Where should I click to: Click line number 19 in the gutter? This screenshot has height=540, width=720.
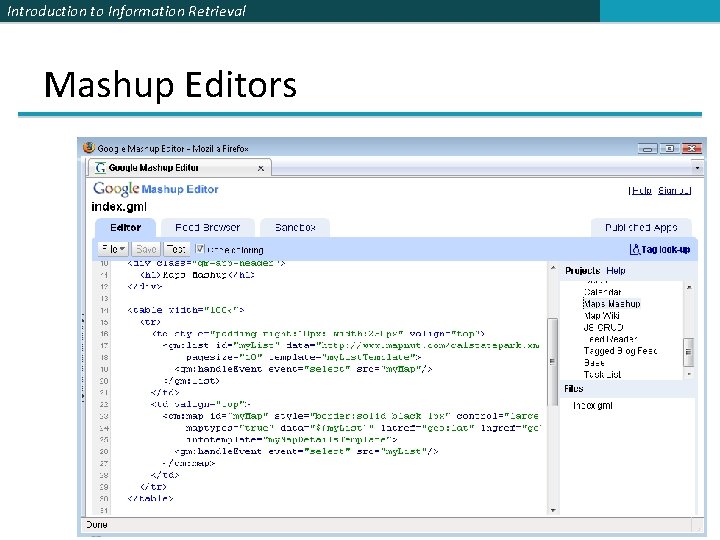(x=104, y=369)
